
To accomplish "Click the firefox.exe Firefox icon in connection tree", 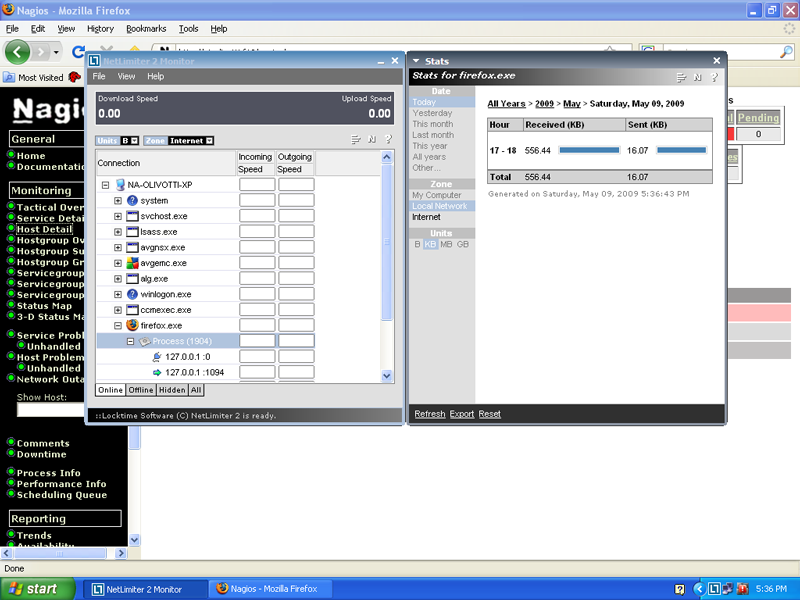I will 133,325.
